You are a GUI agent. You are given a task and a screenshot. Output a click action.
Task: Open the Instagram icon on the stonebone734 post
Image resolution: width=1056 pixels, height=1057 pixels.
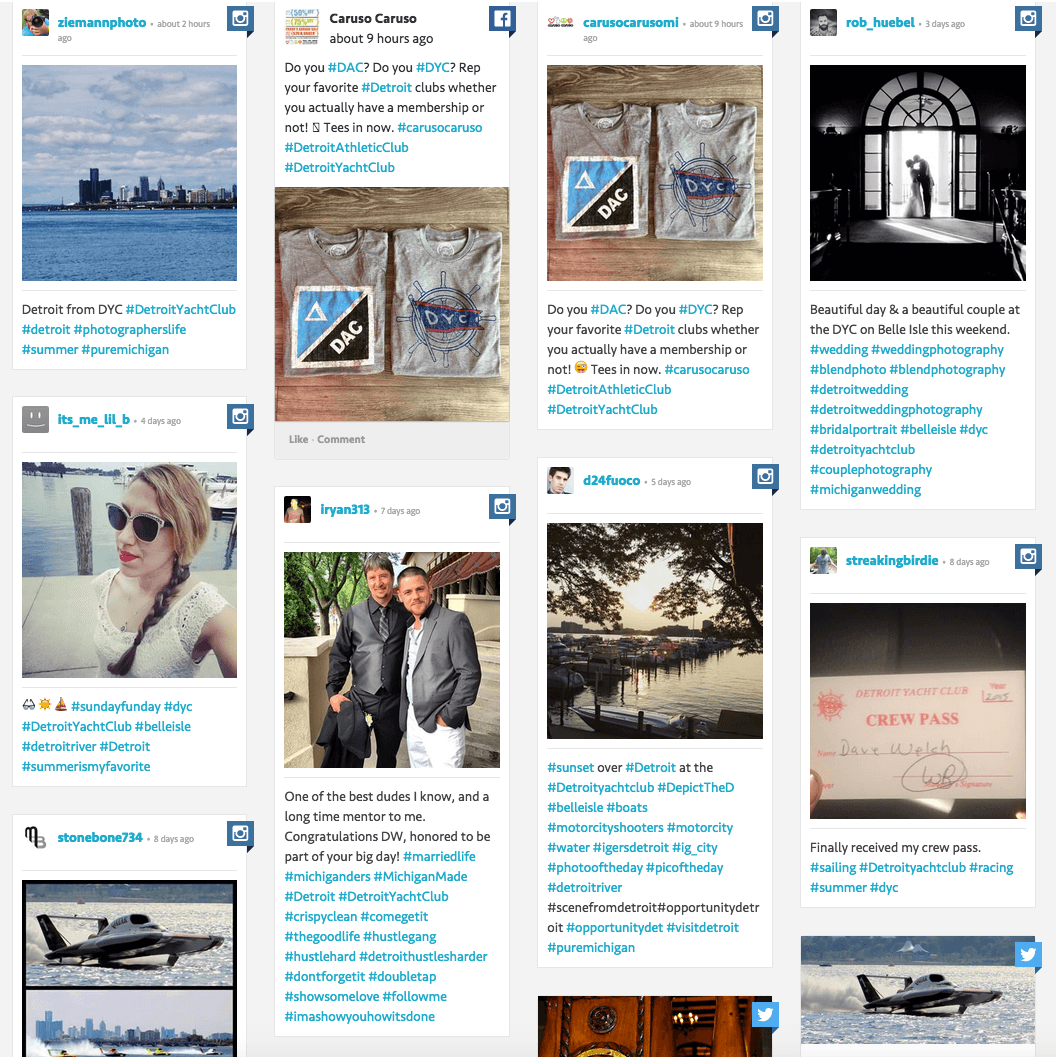tap(240, 833)
